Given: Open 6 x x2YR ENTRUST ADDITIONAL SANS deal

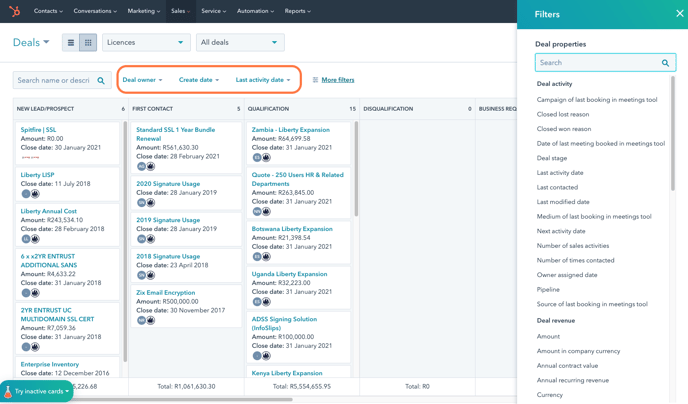Looking at the screenshot, I should coord(48,261).
